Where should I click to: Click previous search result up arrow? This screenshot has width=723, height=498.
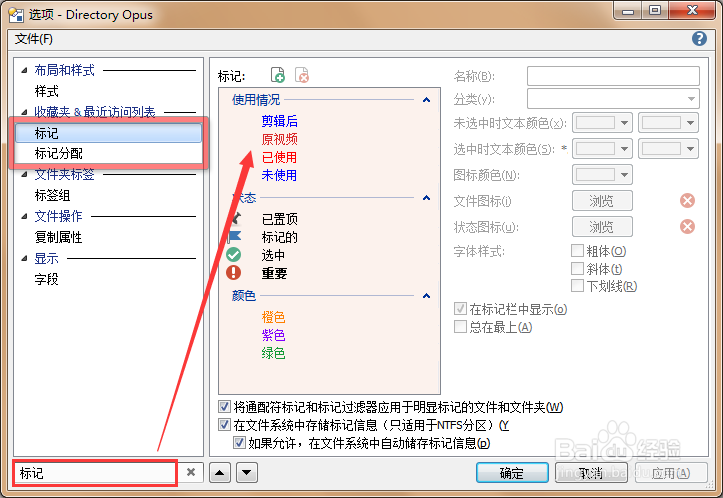(x=220, y=473)
